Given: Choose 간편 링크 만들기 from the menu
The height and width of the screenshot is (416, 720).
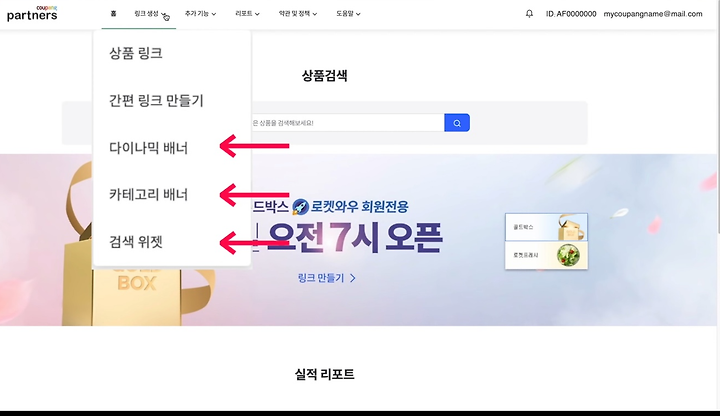Looking at the screenshot, I should point(156,100).
